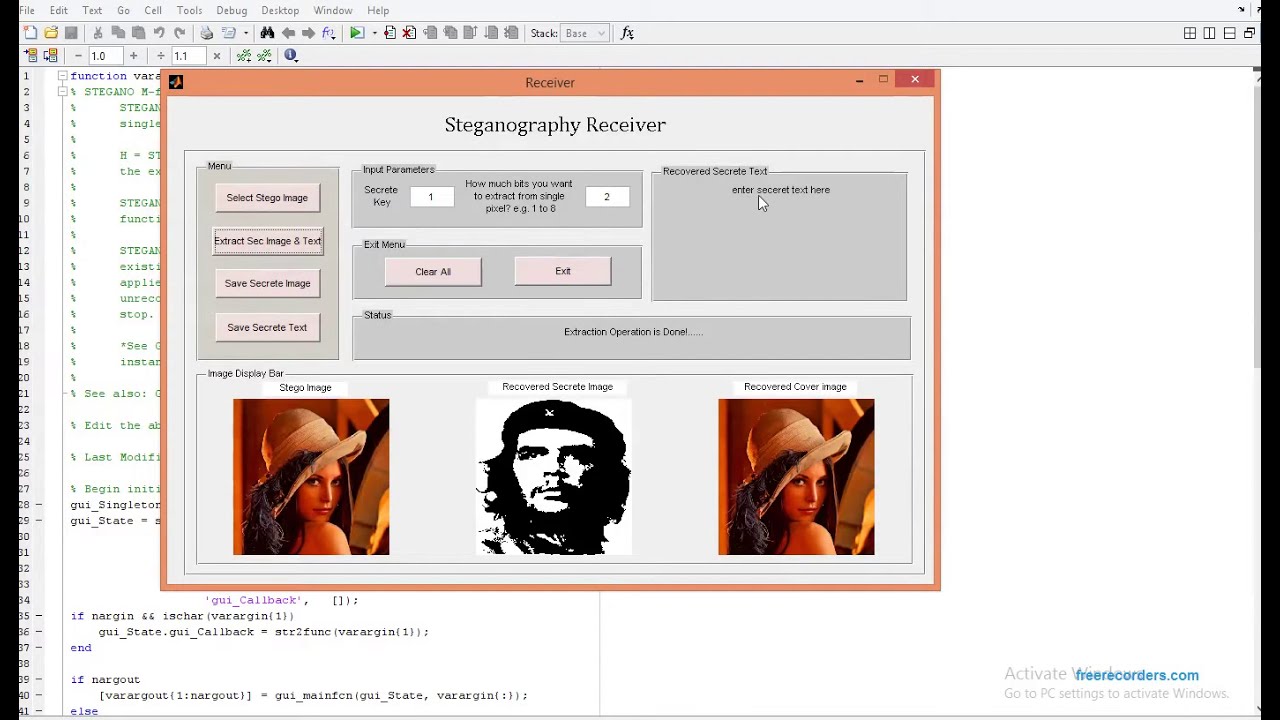Open the fx function hints dropdown after the navigation arrows
This screenshot has width=1280, height=720.
[x=329, y=33]
